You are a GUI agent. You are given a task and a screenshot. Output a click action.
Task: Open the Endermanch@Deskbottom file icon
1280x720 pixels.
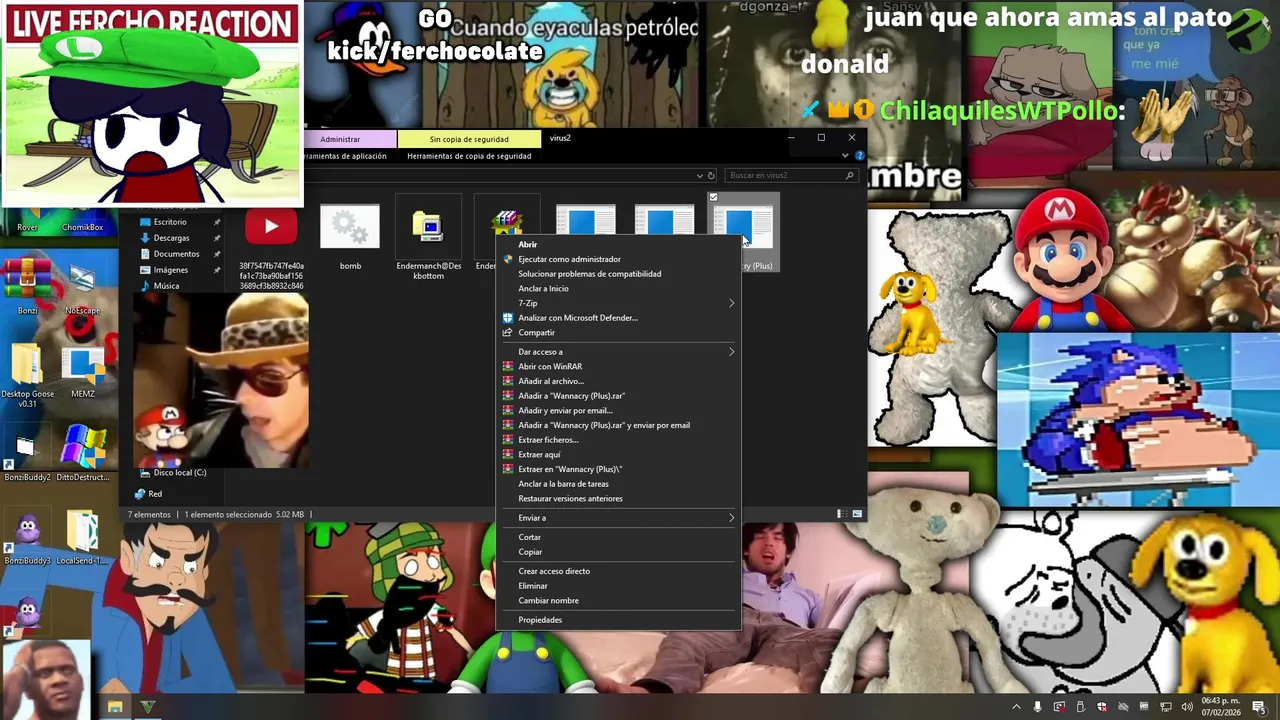click(428, 227)
